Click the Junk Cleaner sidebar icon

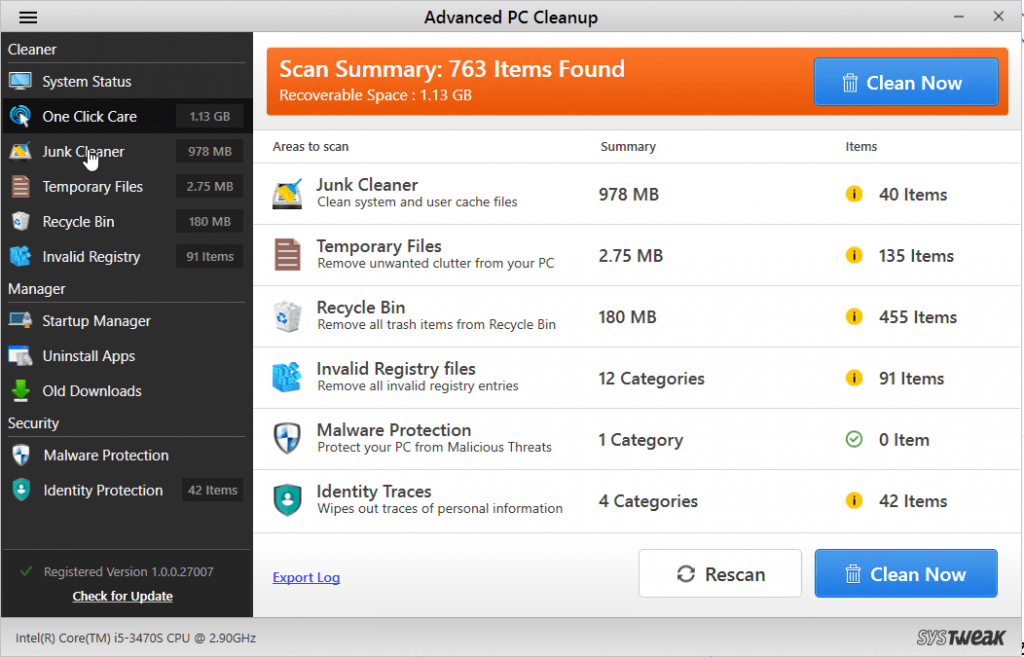20,152
